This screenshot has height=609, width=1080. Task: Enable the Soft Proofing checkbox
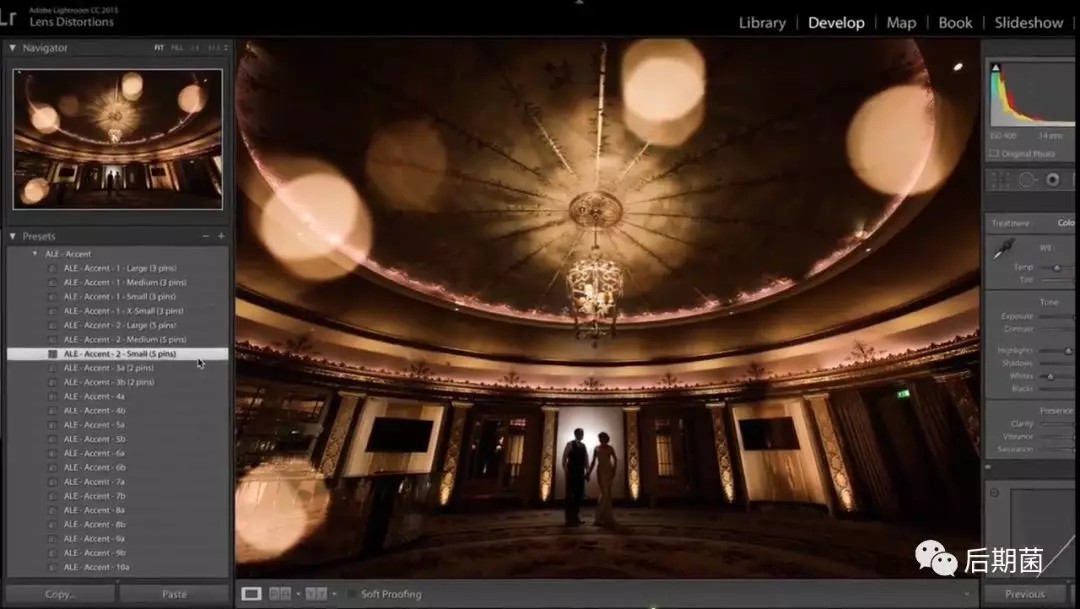click(352, 594)
